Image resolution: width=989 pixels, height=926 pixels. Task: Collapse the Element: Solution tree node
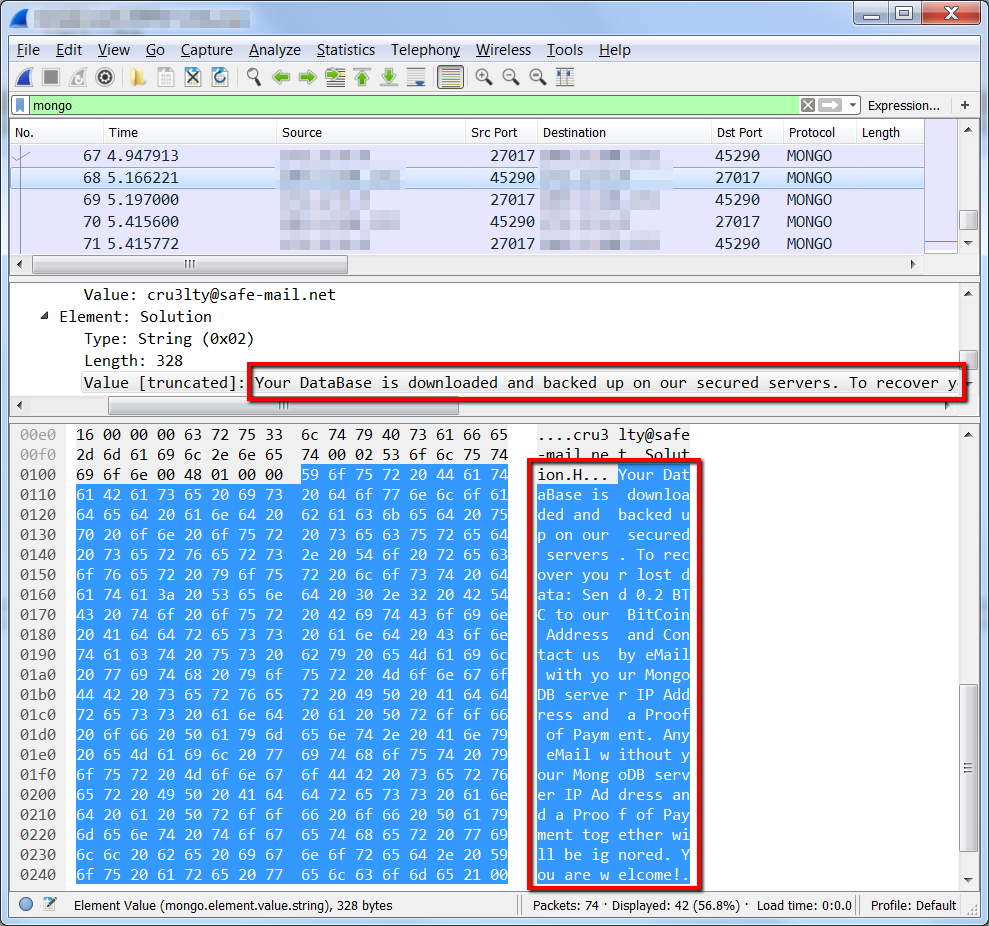point(44,316)
